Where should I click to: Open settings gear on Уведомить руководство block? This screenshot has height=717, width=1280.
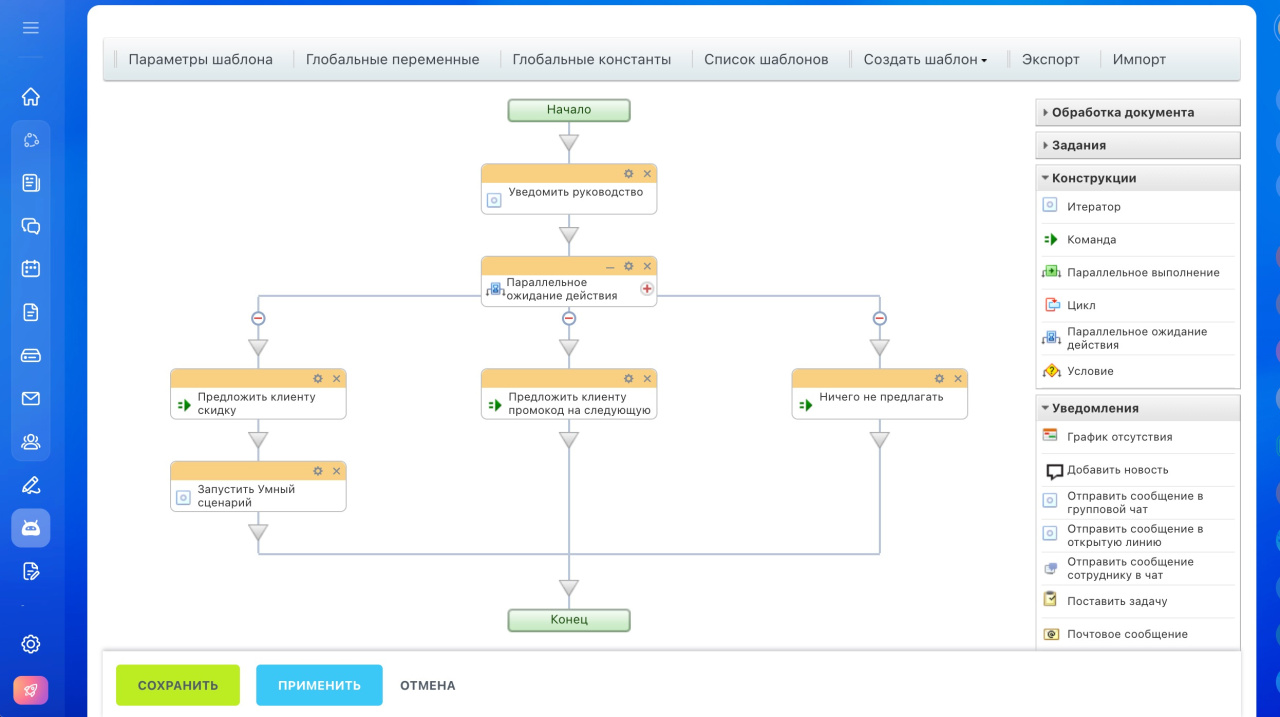[629, 174]
